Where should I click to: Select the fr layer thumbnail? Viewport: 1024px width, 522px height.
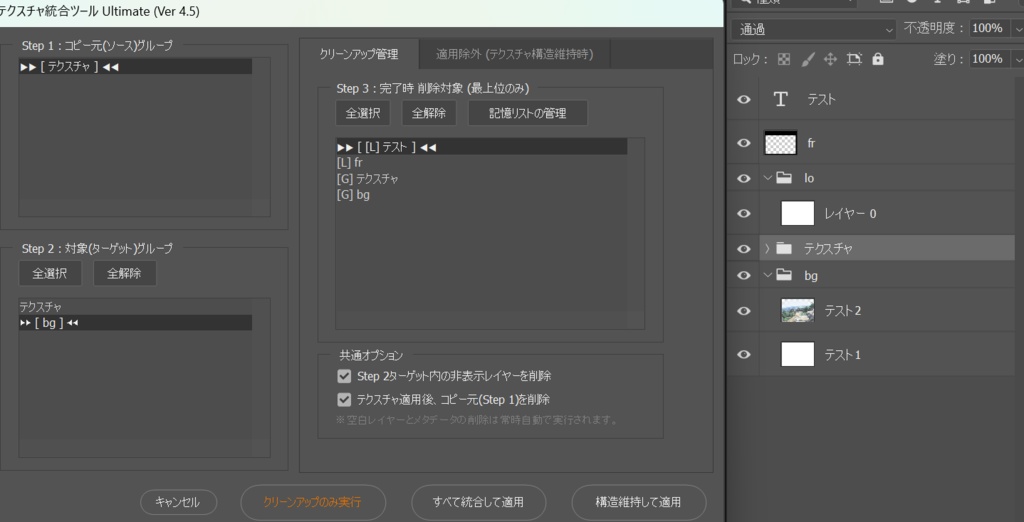[x=780, y=142]
